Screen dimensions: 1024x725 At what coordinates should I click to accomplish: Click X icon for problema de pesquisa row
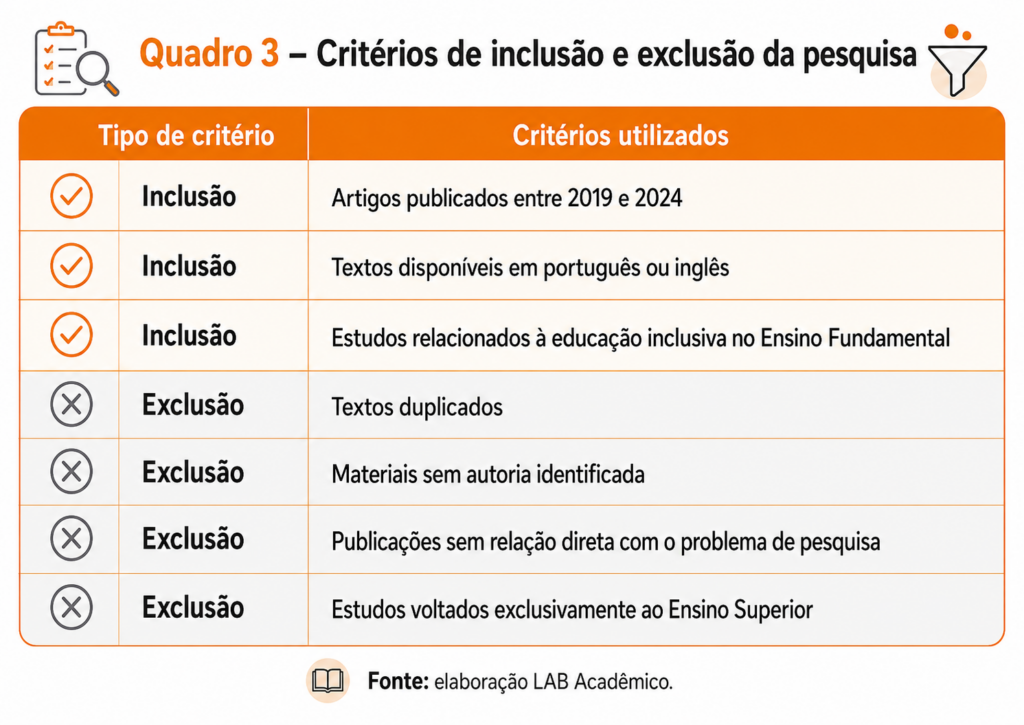[71, 539]
